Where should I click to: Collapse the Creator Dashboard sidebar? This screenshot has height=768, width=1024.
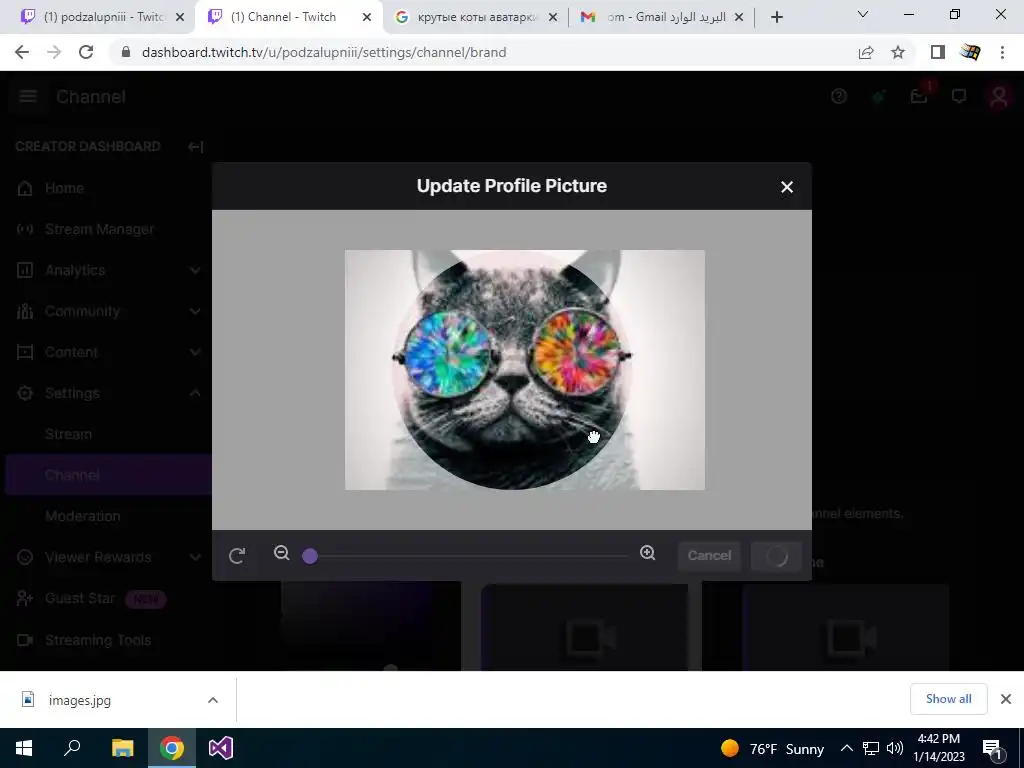pos(195,146)
